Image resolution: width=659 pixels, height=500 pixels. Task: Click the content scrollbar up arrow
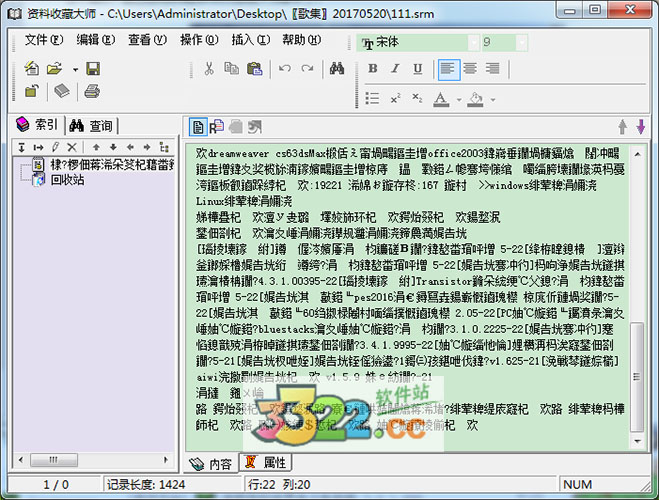click(638, 154)
